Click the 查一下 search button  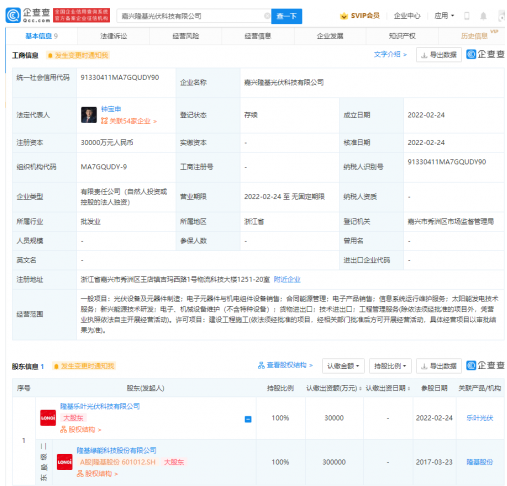pos(286,16)
